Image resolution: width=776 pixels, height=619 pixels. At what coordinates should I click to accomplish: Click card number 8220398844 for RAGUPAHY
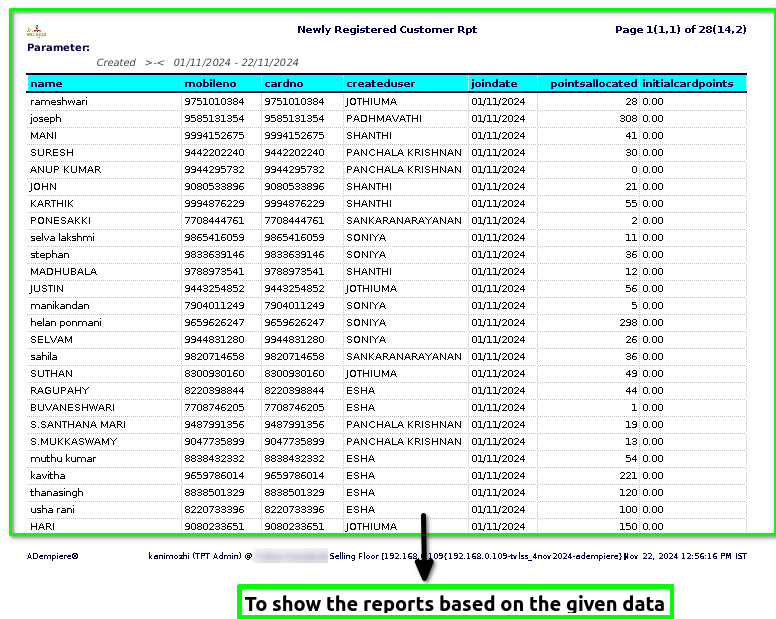pos(294,390)
